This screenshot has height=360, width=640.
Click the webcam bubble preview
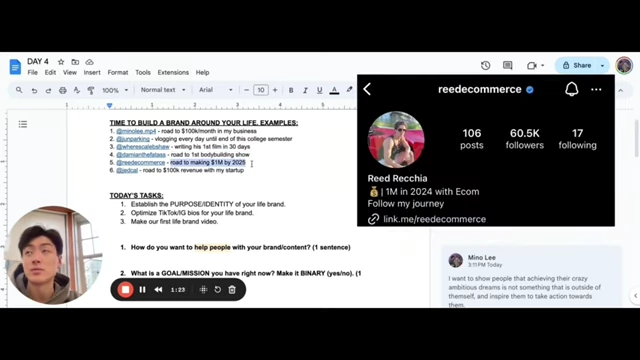coord(53,255)
